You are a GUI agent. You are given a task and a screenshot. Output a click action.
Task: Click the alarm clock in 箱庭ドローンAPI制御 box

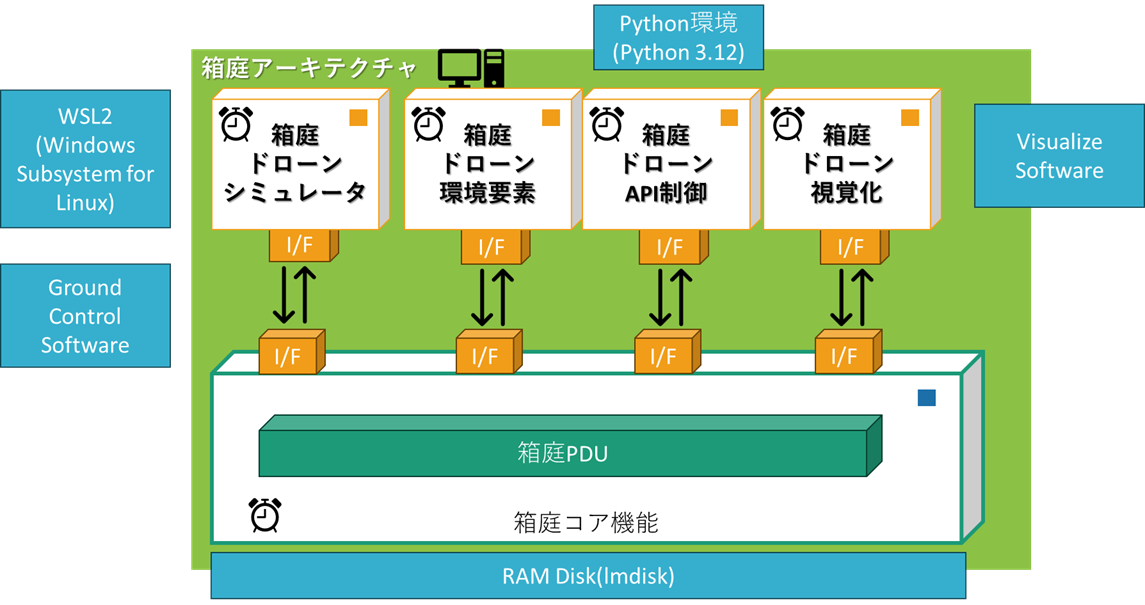click(607, 124)
